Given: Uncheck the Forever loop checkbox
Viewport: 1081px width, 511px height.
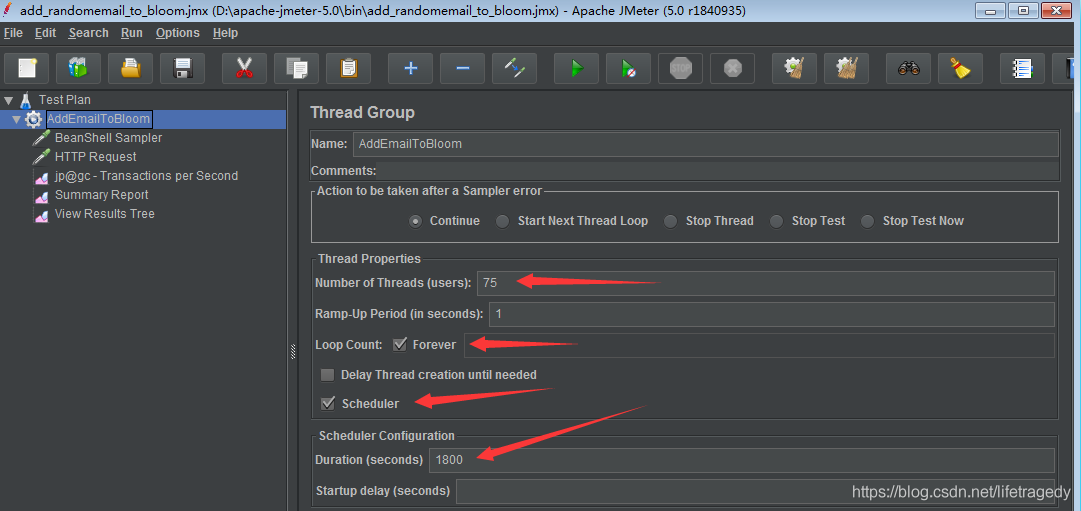Looking at the screenshot, I should tap(400, 345).
